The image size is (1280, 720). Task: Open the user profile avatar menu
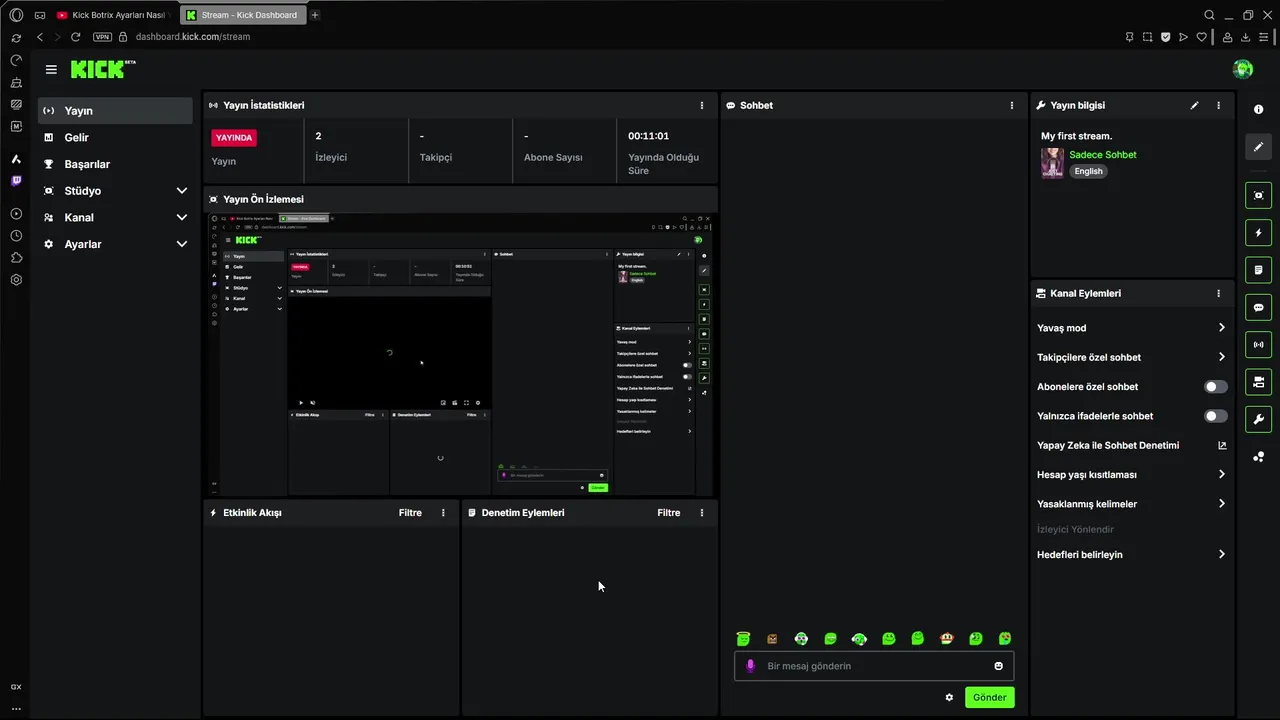point(1243,69)
